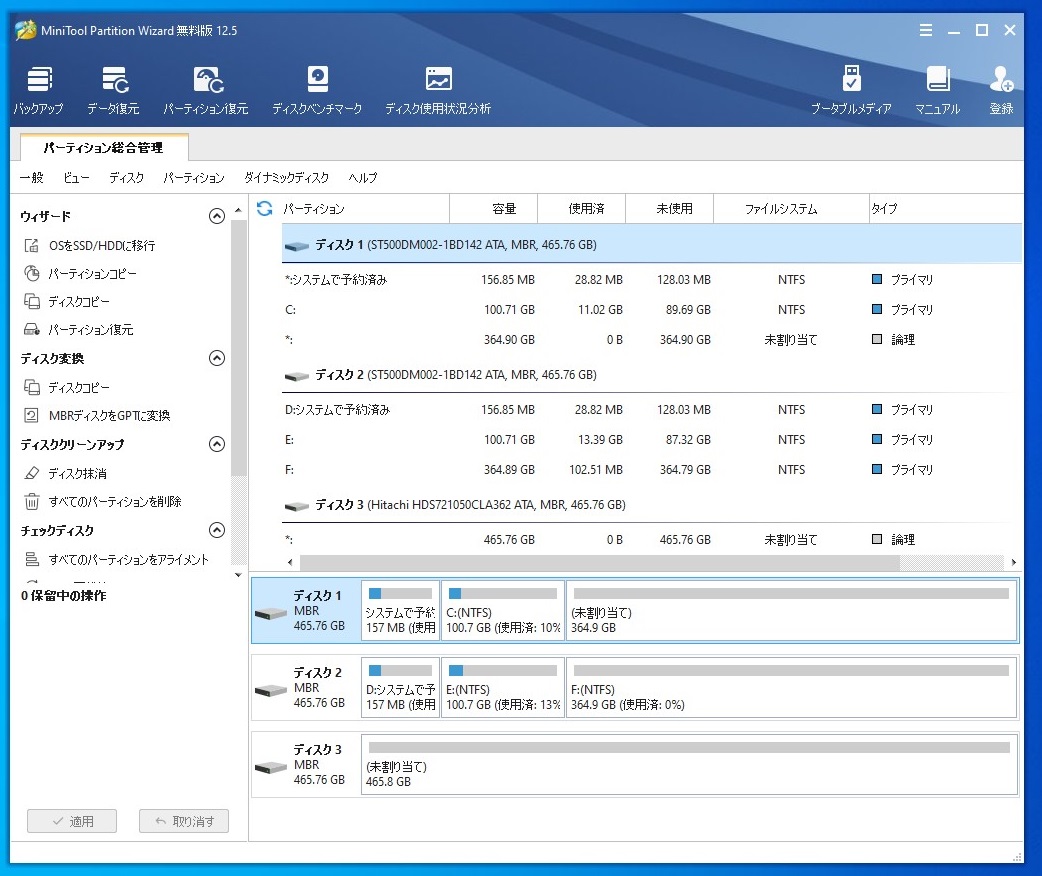Open the マニュアル manual
1042x876 pixels.
point(938,90)
